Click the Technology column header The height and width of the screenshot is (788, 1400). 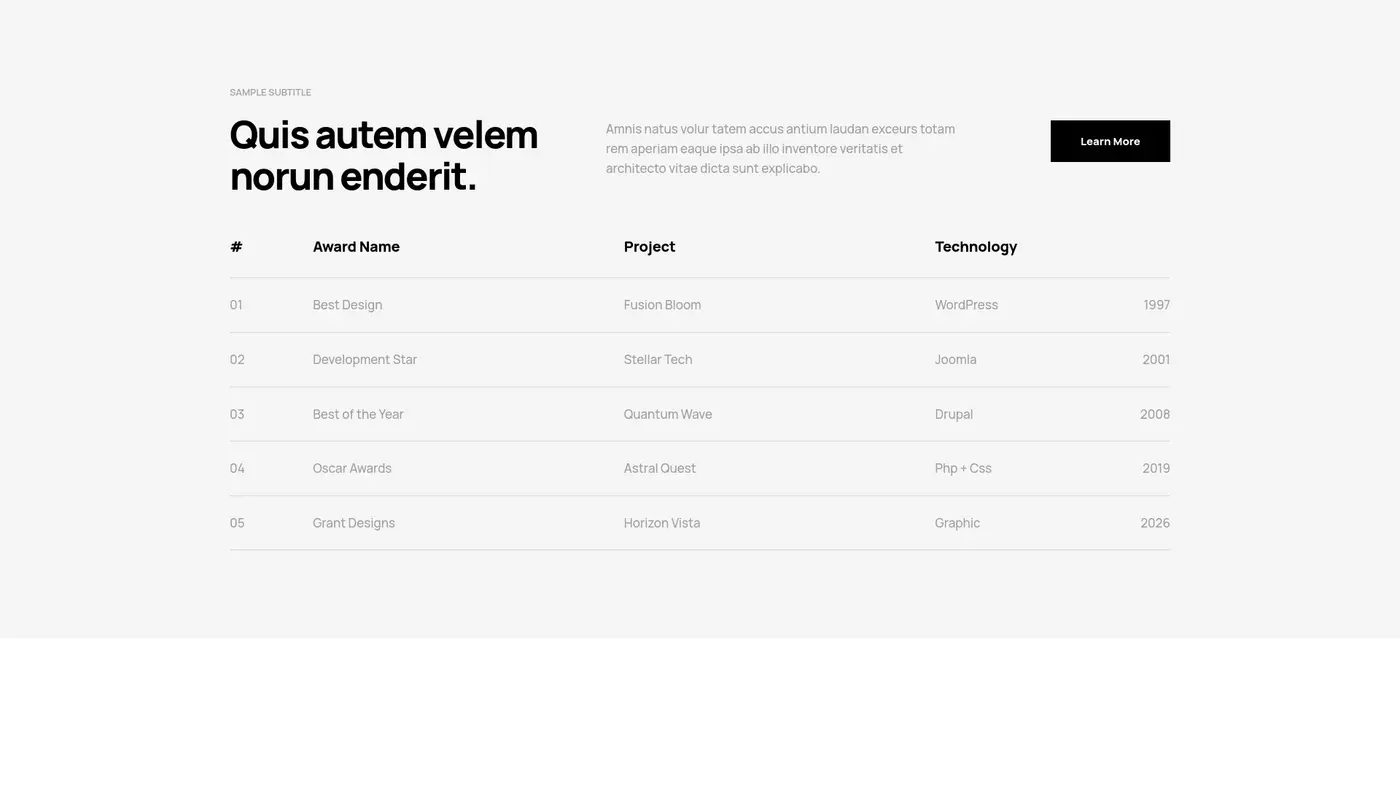(975, 247)
